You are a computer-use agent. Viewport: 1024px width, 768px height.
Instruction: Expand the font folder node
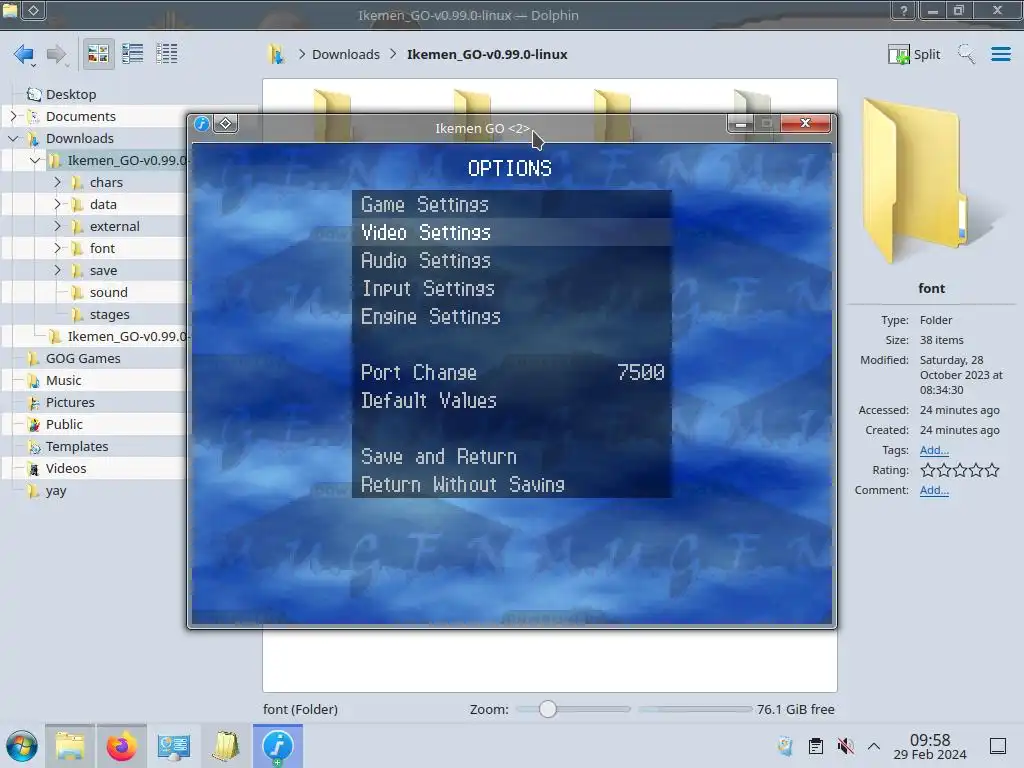[57, 248]
